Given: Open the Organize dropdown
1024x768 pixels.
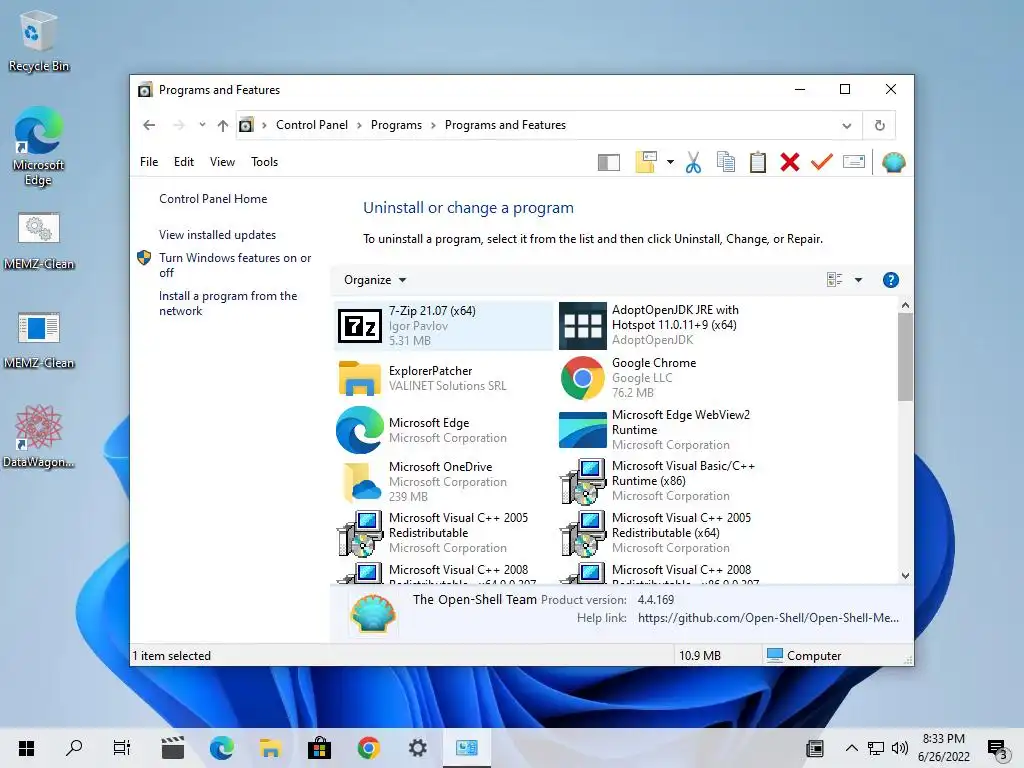Looking at the screenshot, I should pyautogui.click(x=375, y=280).
